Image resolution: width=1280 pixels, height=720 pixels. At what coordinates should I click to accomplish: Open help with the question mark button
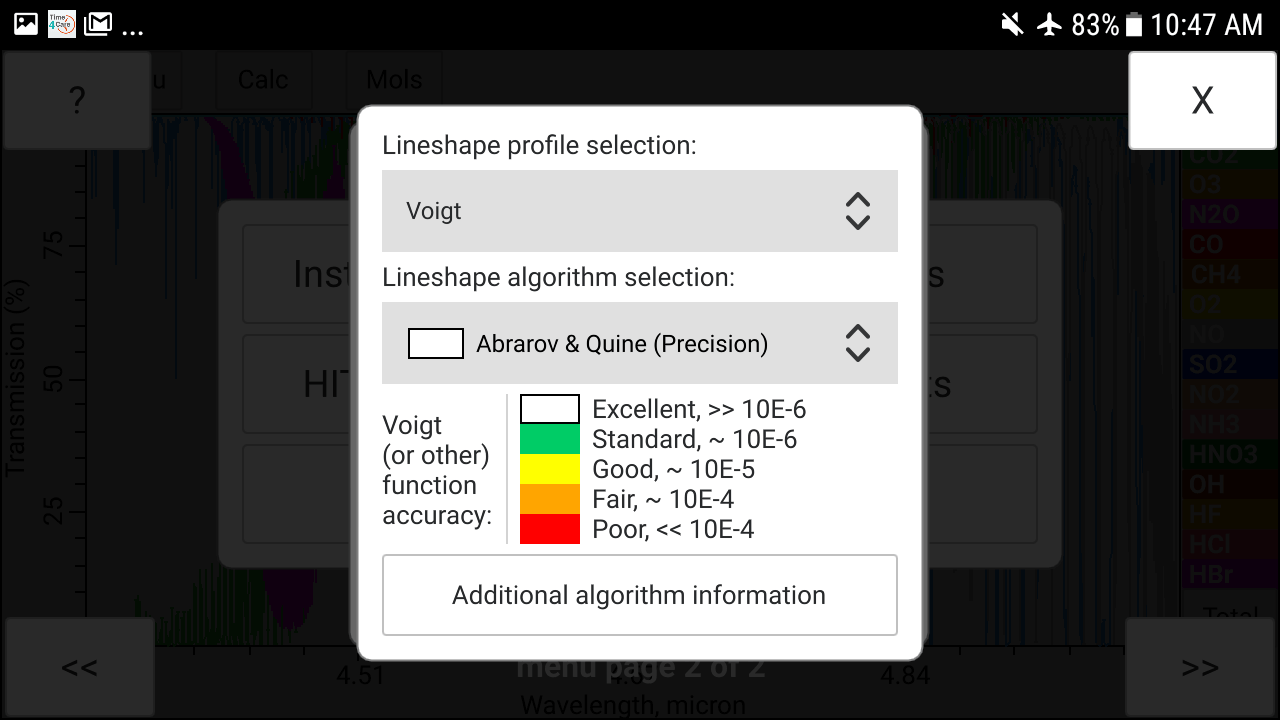tap(77, 100)
